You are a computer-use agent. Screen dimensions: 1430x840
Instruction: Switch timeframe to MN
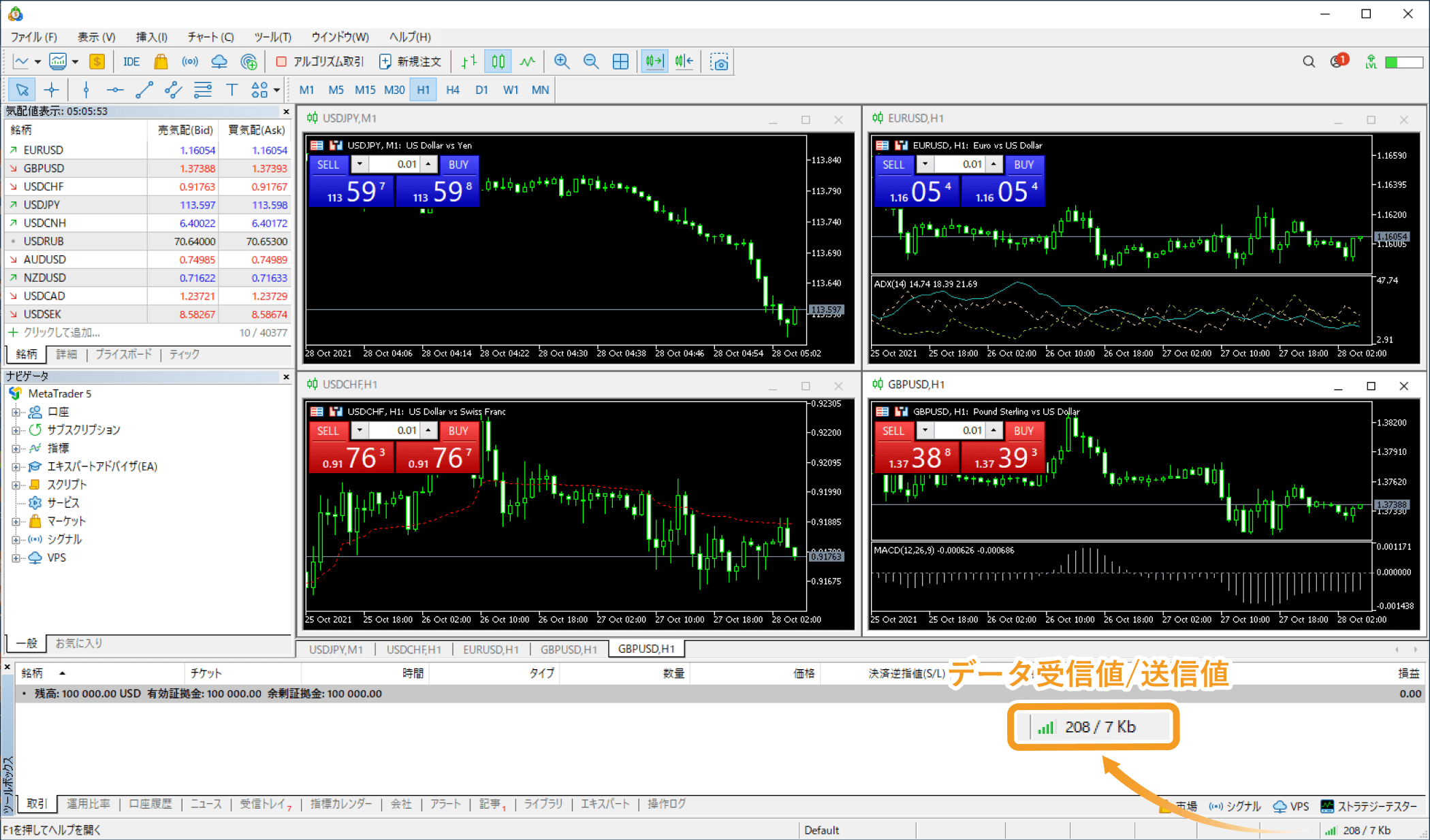pyautogui.click(x=540, y=90)
